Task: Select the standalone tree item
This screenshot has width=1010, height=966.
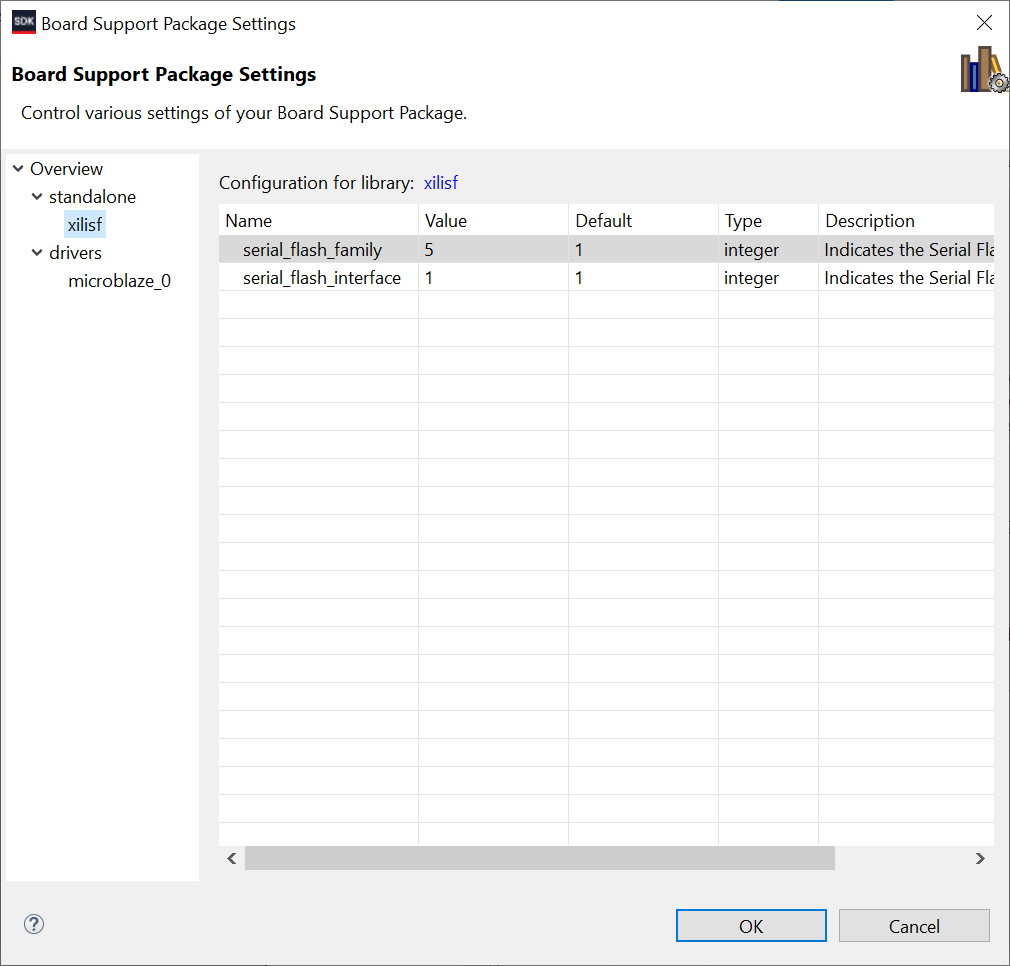Action: 92,196
